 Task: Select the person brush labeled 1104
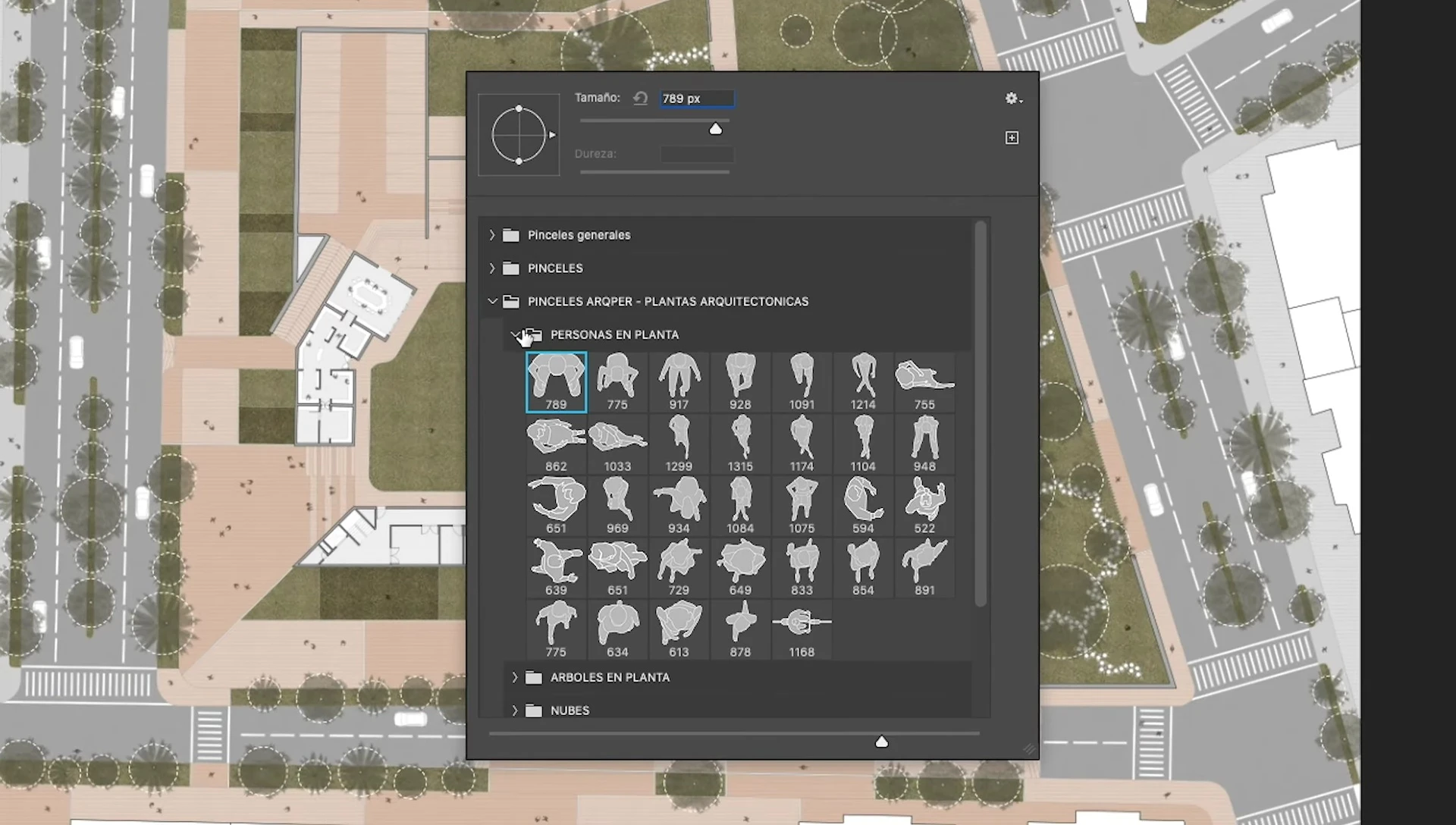coord(863,444)
